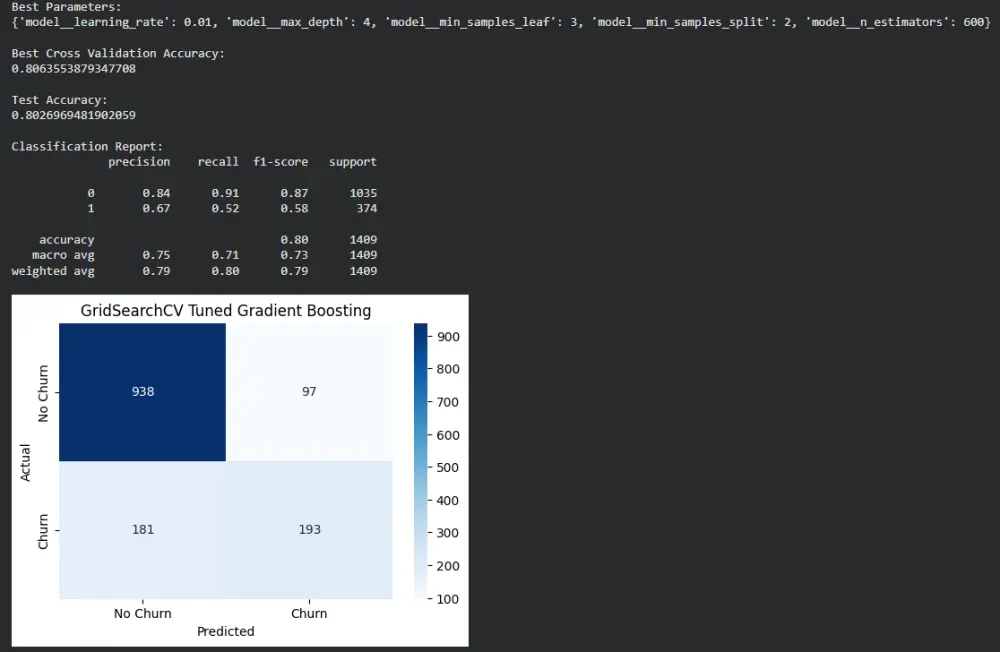Click the colorbar tick label 100
This screenshot has height=652, width=1000.
pyautogui.click(x=448, y=599)
